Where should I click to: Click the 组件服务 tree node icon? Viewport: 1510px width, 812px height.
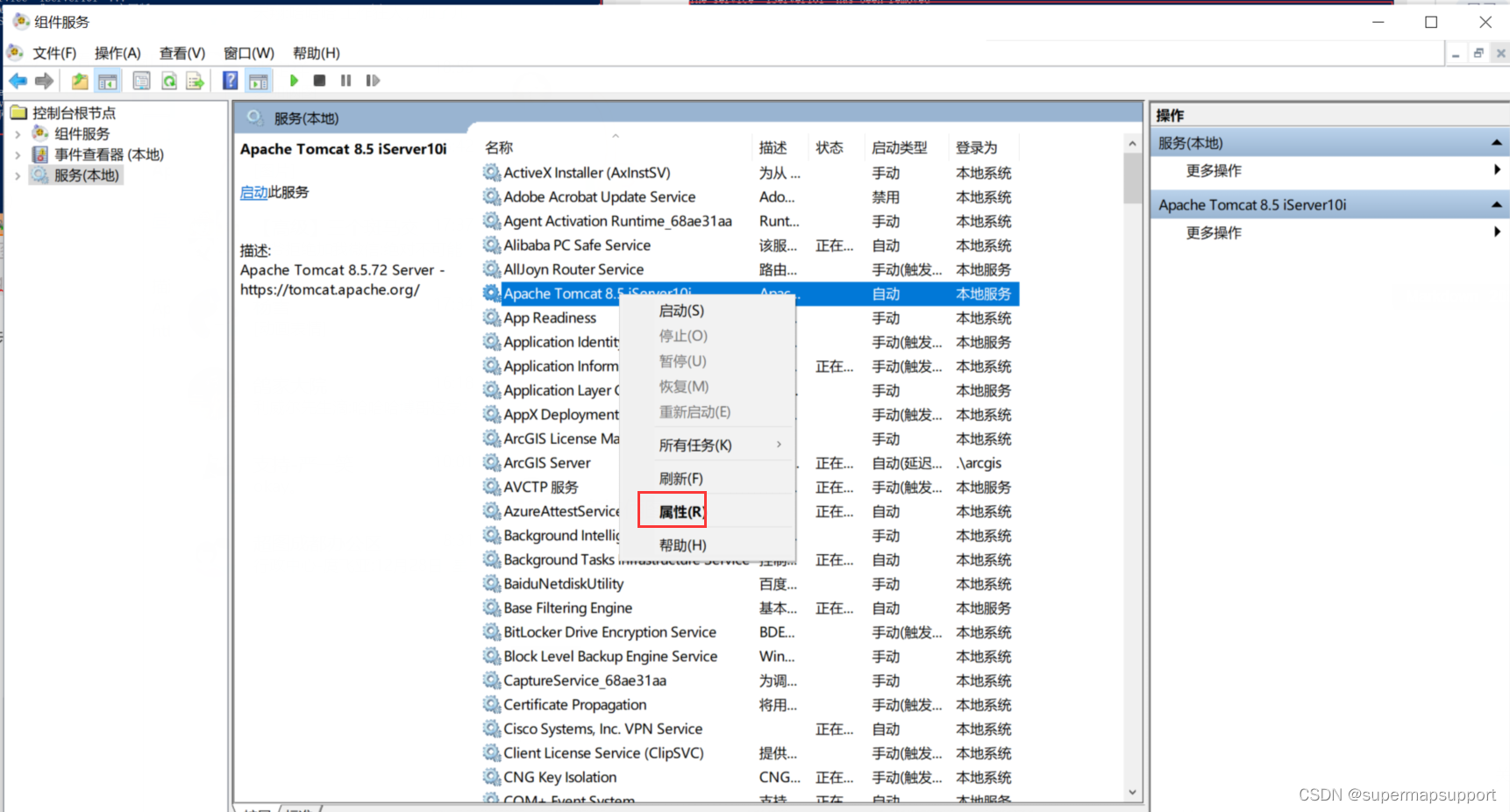coord(40,133)
